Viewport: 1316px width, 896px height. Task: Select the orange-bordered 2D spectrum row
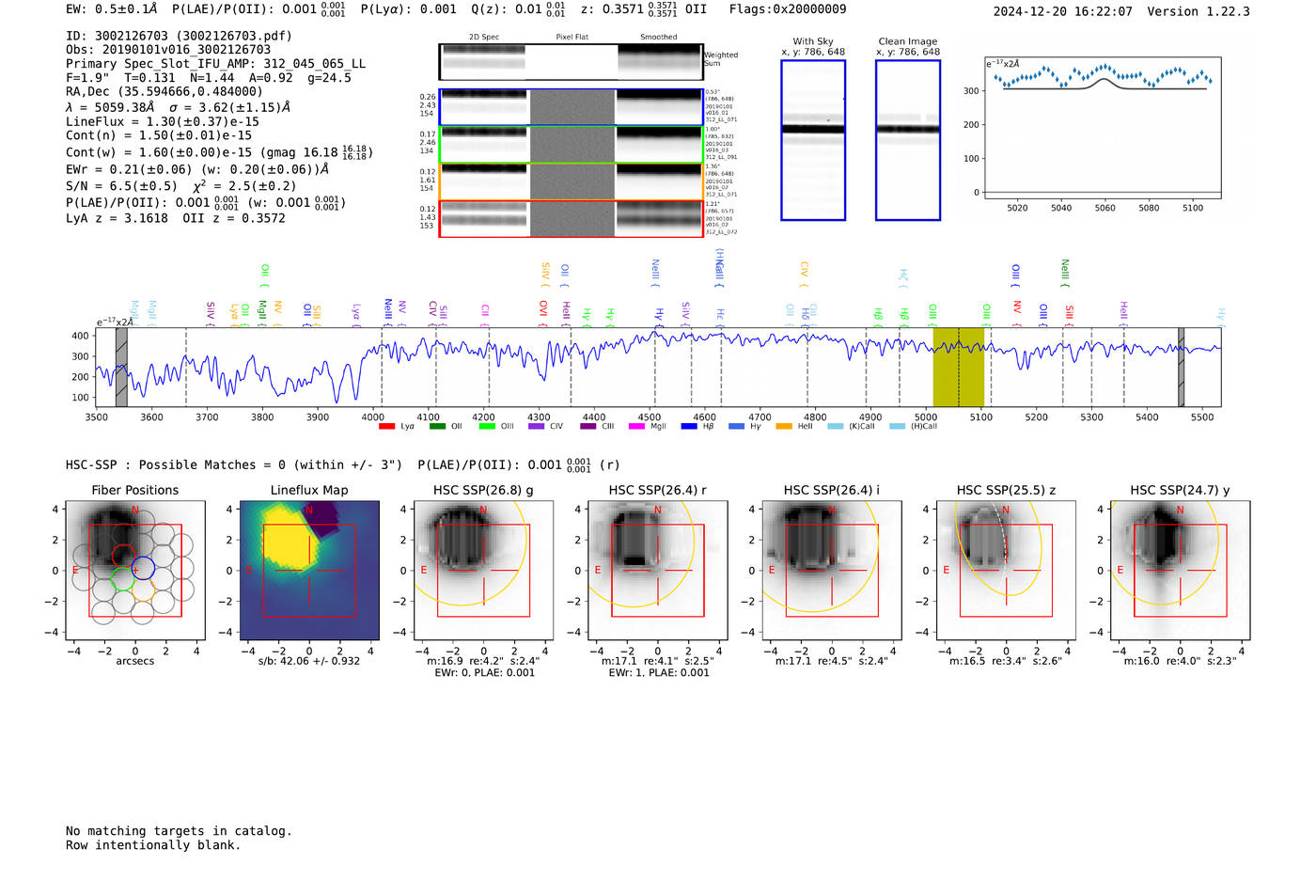pos(571,181)
